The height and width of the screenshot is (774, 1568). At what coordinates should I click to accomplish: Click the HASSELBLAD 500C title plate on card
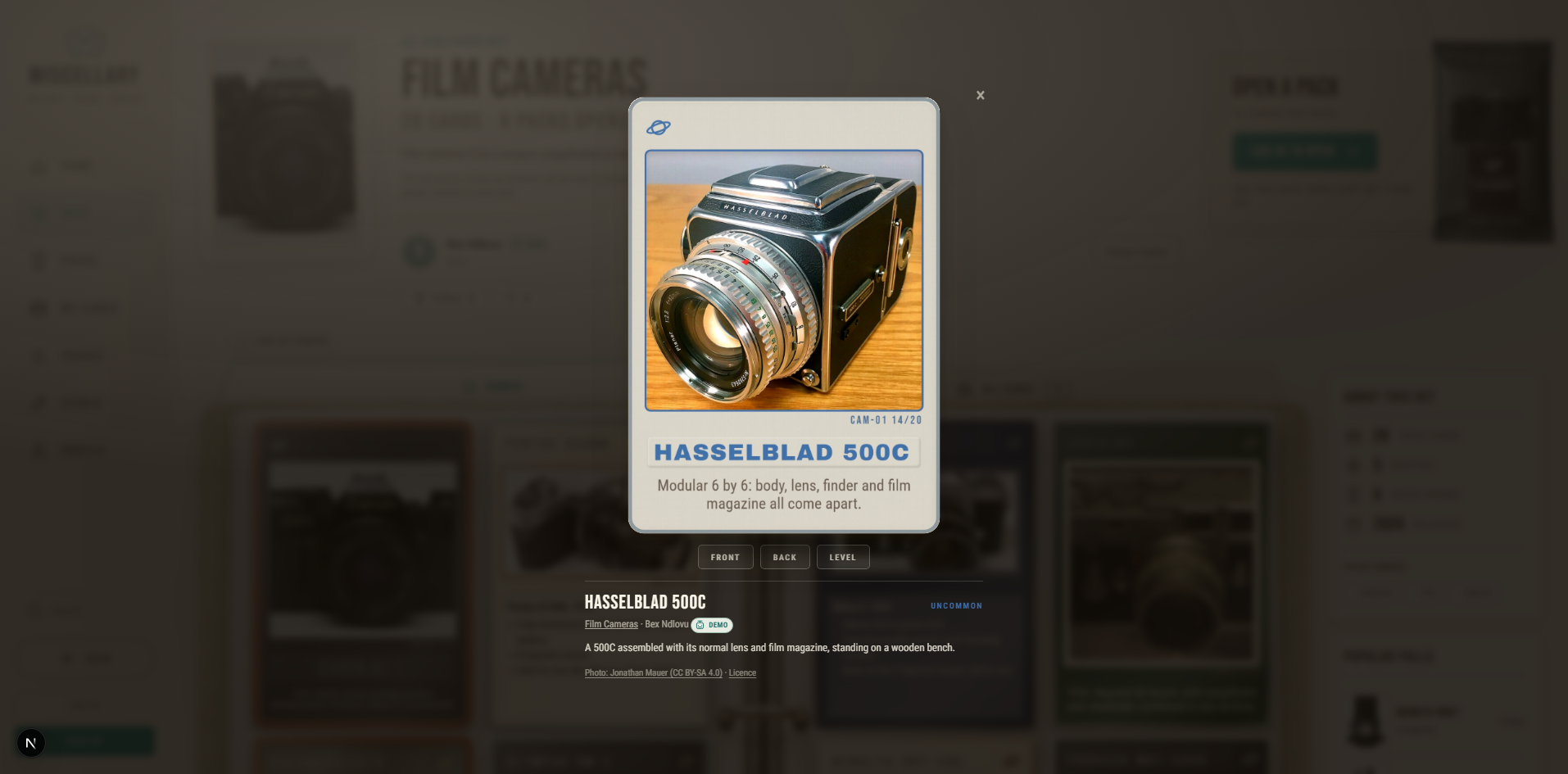tap(783, 452)
